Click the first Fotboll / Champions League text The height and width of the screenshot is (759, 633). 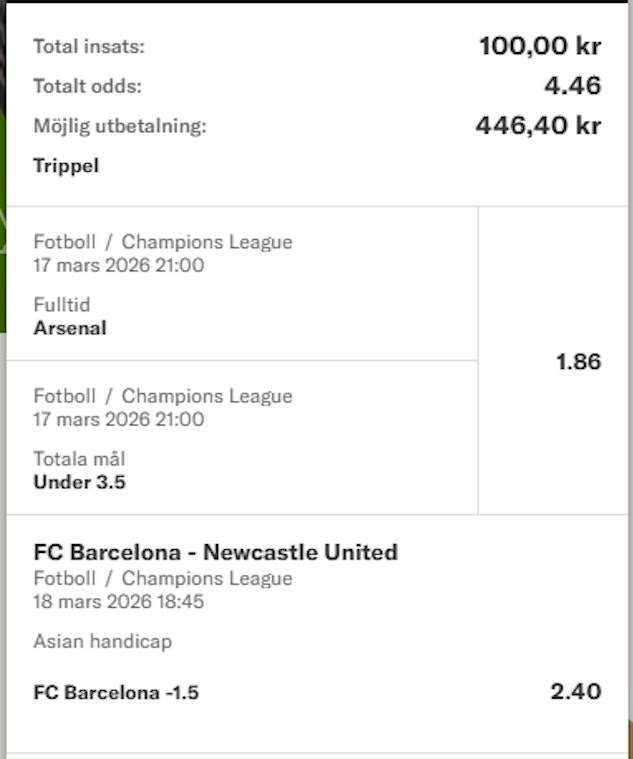(x=163, y=242)
